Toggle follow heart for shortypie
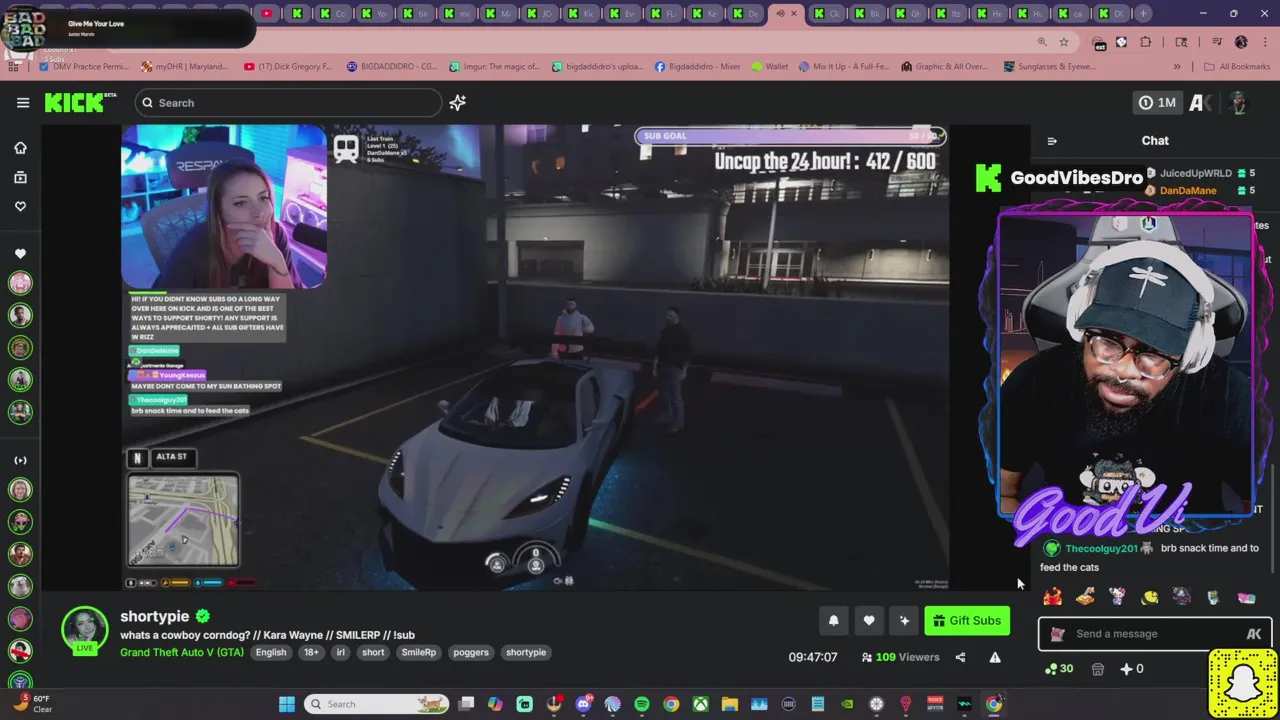 pyautogui.click(x=869, y=621)
